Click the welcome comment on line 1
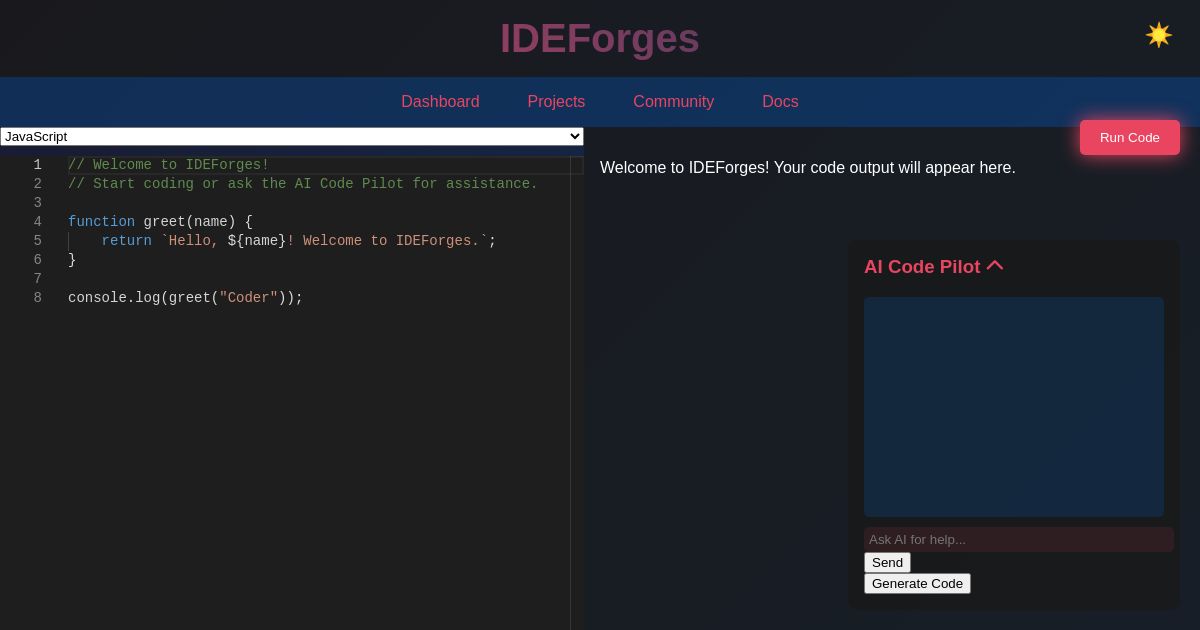This screenshot has width=1200, height=630. [168, 165]
